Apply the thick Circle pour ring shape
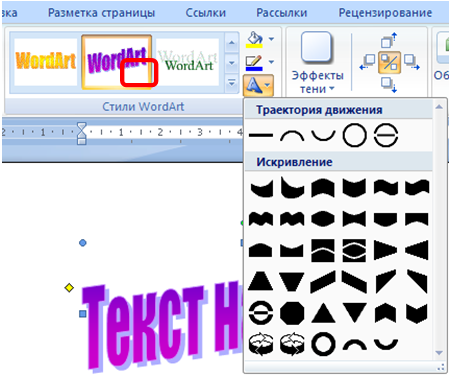Image resolution: width=449 pixels, height=375 pixels. click(323, 344)
